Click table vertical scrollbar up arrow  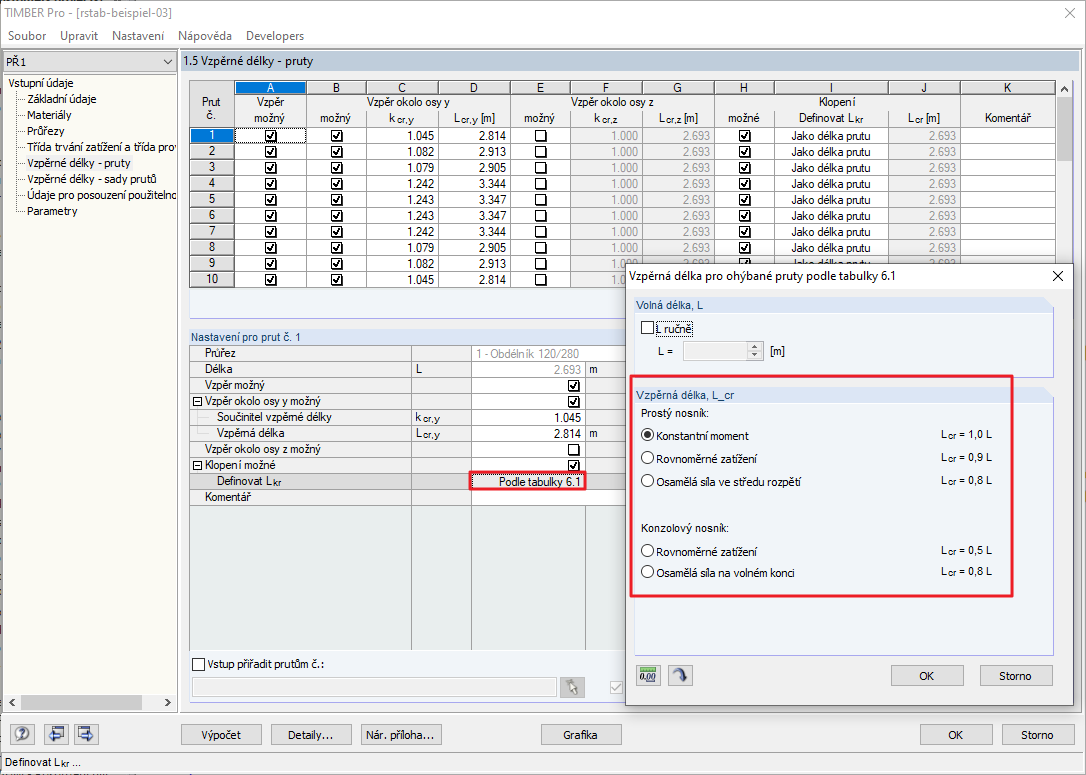1065,89
